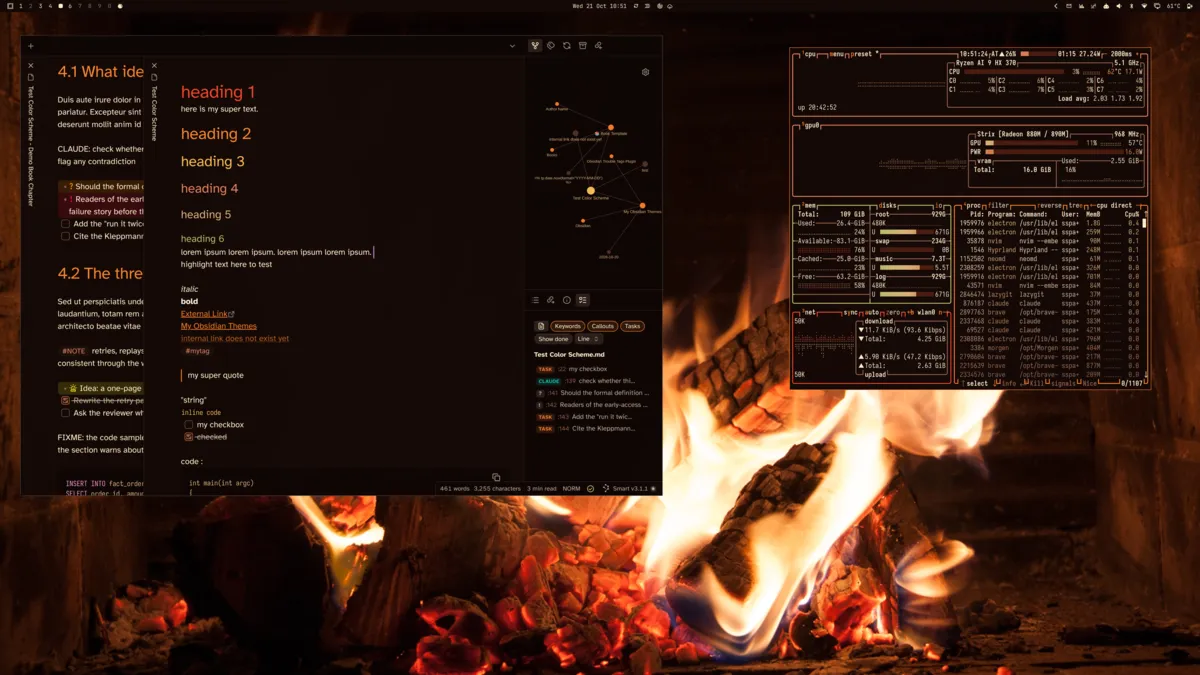1200x675 pixels.
Task: Toggle btop tree view option
Action: [x=1076, y=205]
